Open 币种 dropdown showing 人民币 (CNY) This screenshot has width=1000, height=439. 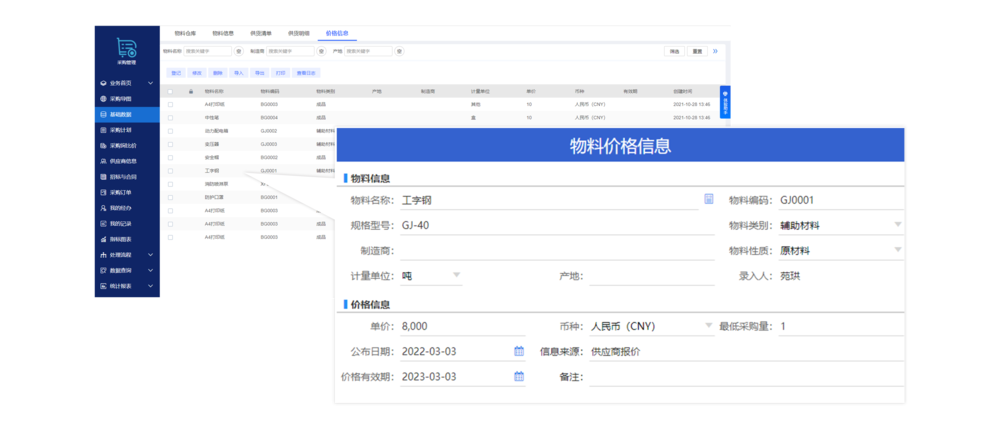tap(651, 326)
